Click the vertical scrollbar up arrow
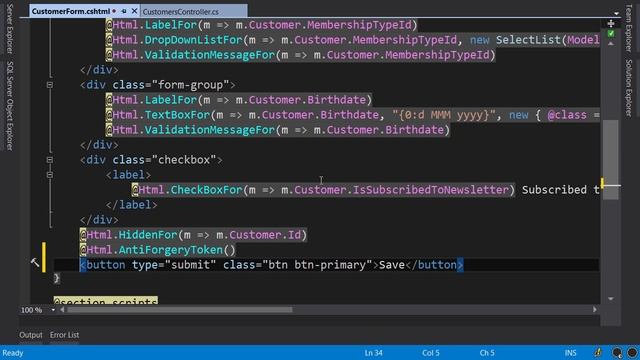This screenshot has height=360, width=640. click(x=611, y=43)
